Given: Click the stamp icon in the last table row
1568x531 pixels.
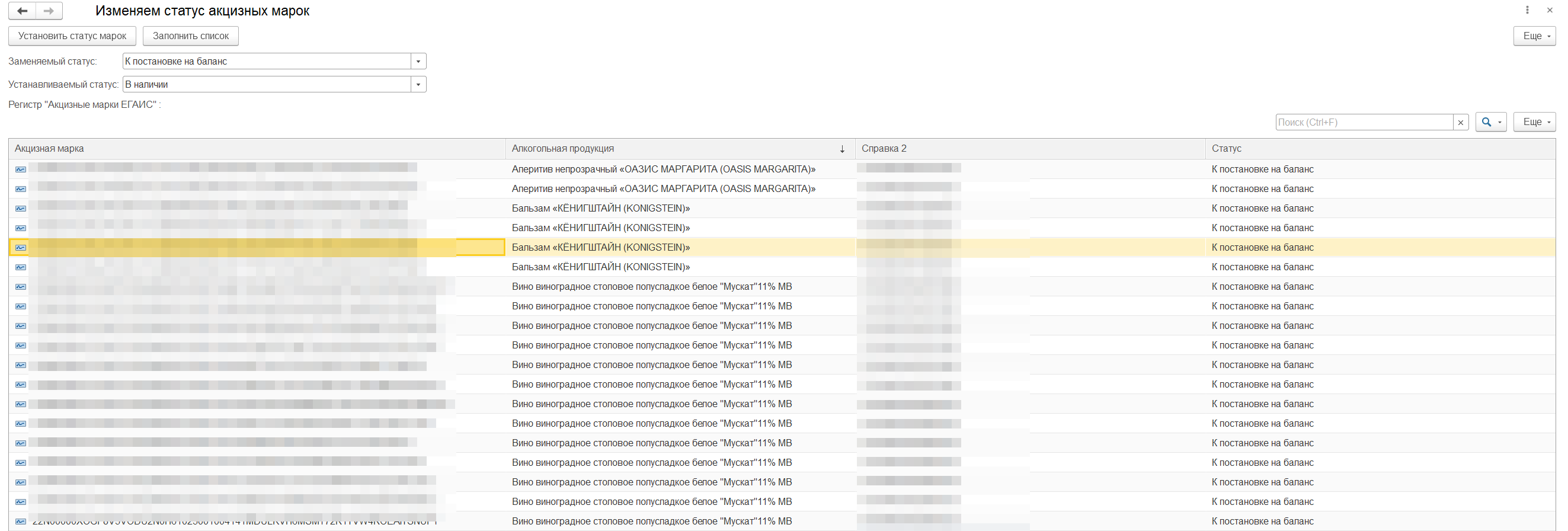Looking at the screenshot, I should click(x=21, y=522).
